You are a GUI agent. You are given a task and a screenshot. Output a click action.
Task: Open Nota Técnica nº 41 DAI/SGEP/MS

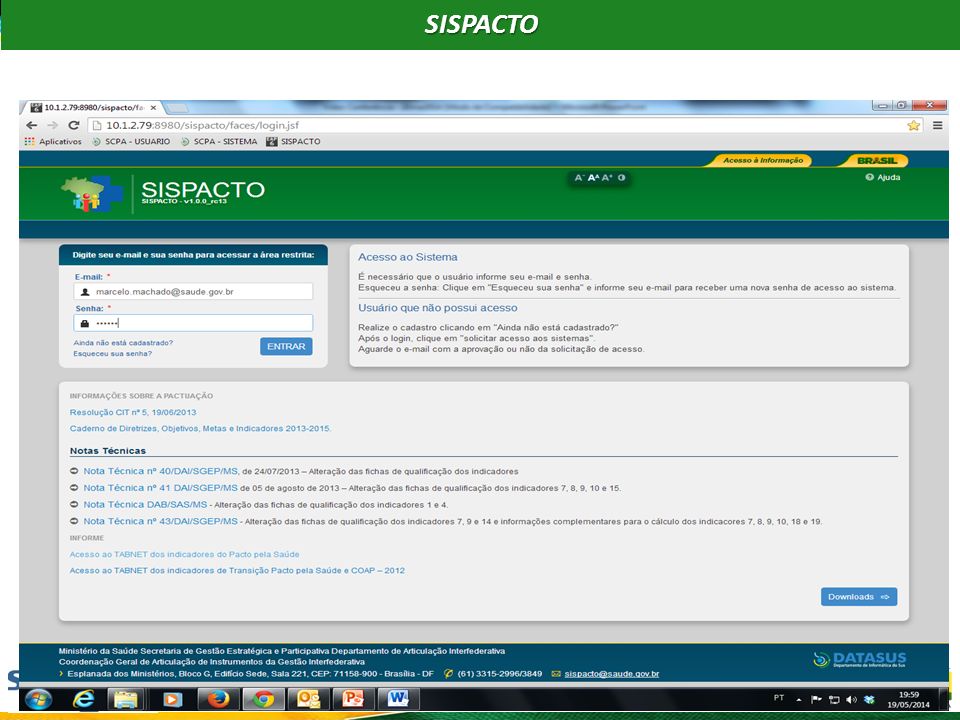point(160,488)
